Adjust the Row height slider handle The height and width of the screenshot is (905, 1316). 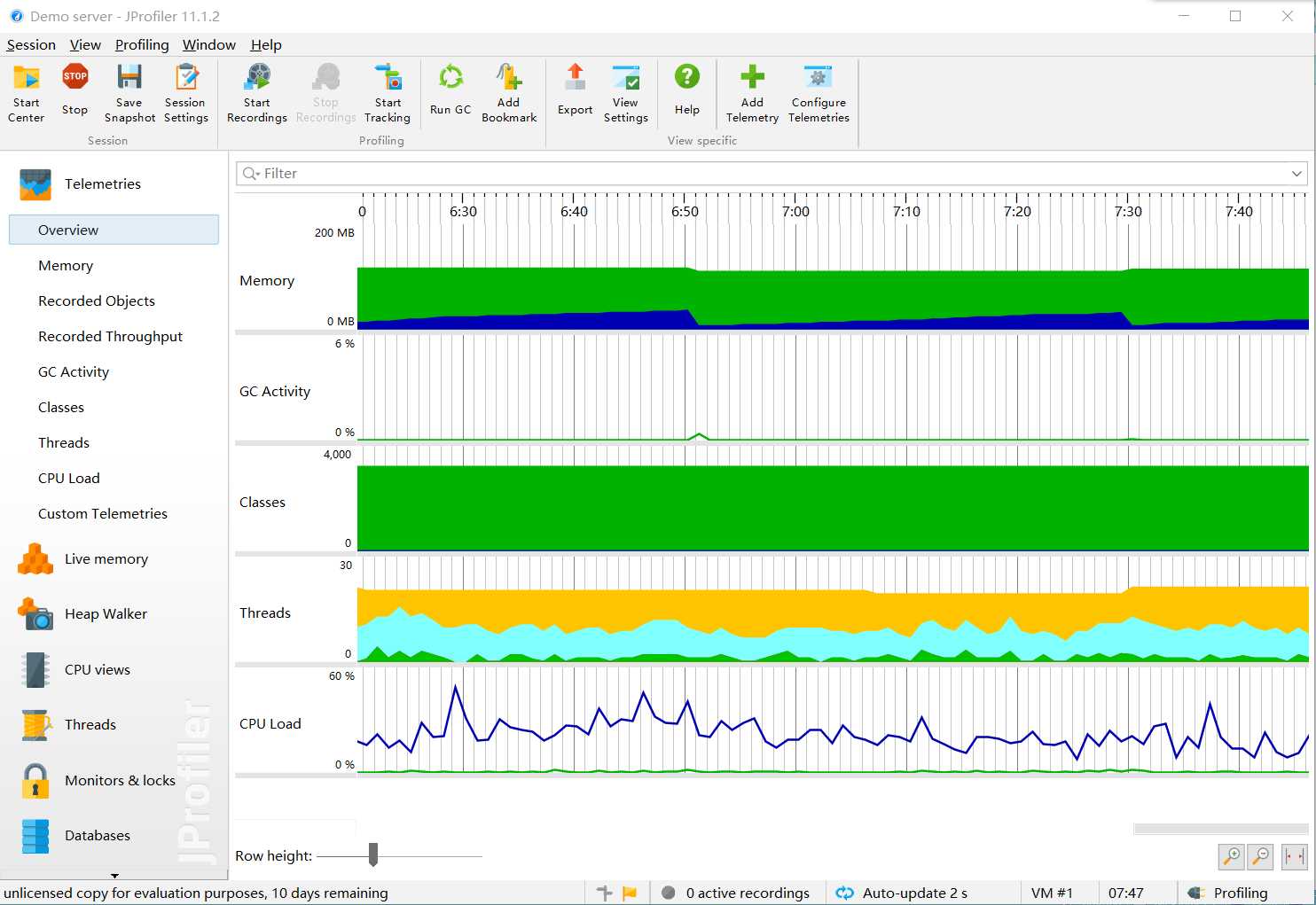pos(373,854)
